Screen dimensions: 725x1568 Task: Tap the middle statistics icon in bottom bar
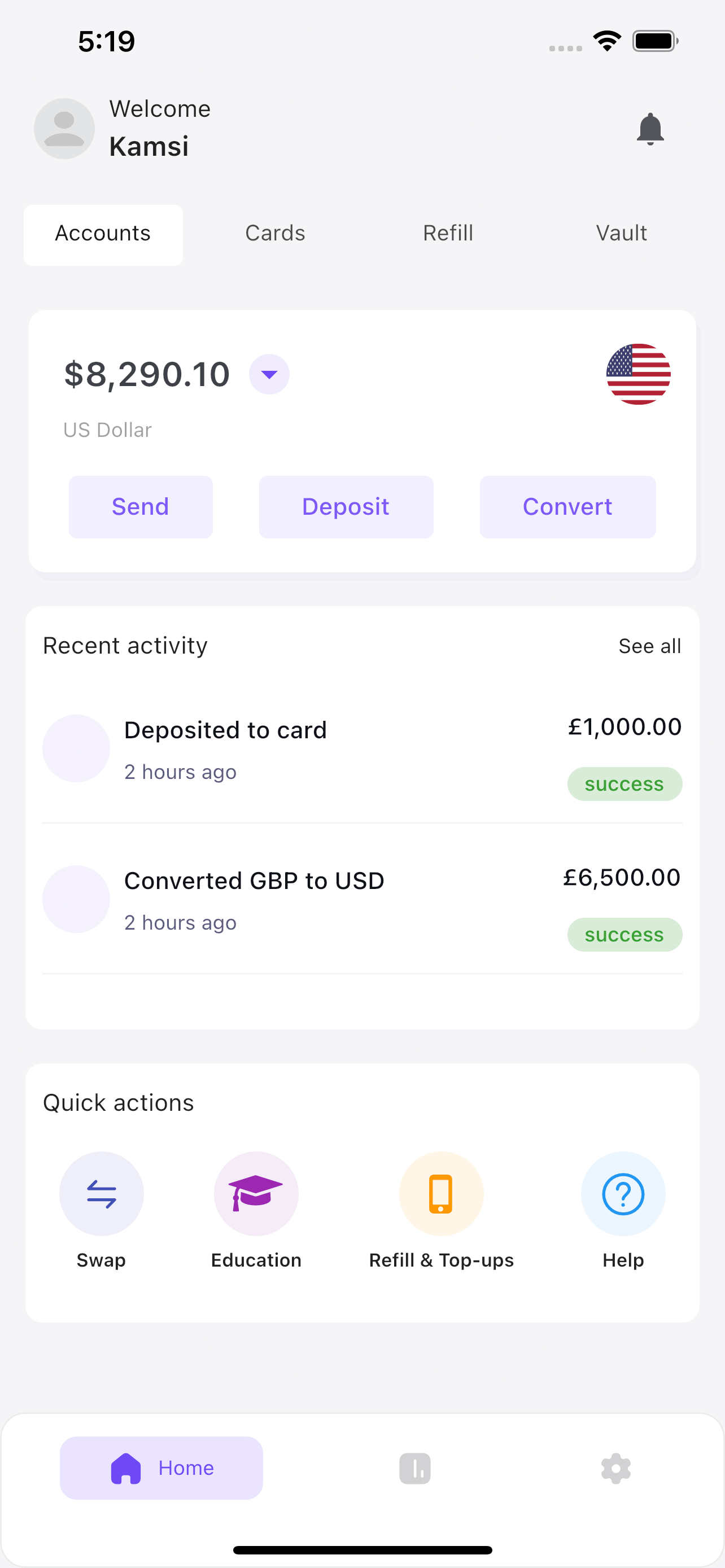(415, 1468)
